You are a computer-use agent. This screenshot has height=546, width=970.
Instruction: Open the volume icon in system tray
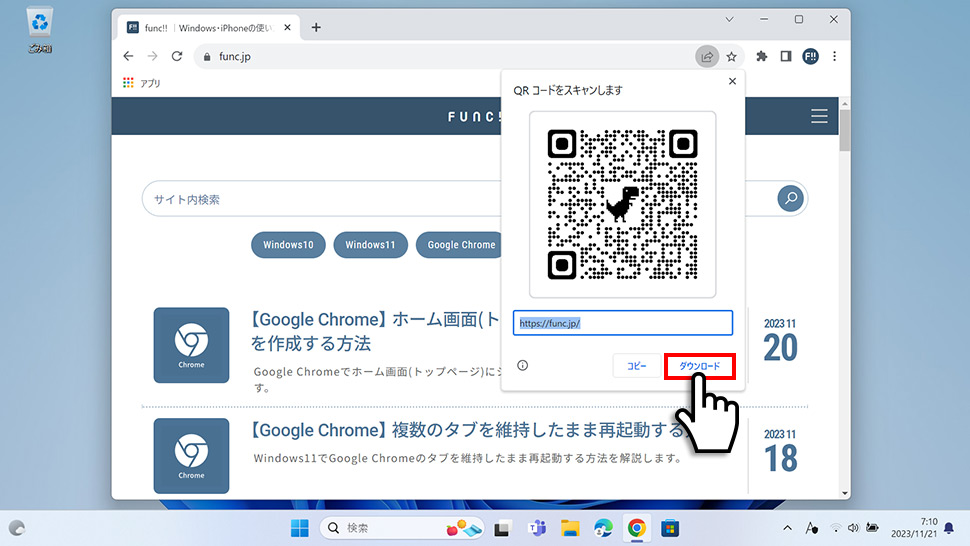tap(853, 528)
